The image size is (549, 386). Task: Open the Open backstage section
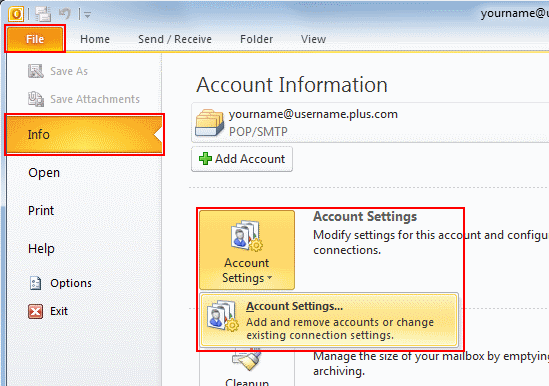[x=44, y=173]
